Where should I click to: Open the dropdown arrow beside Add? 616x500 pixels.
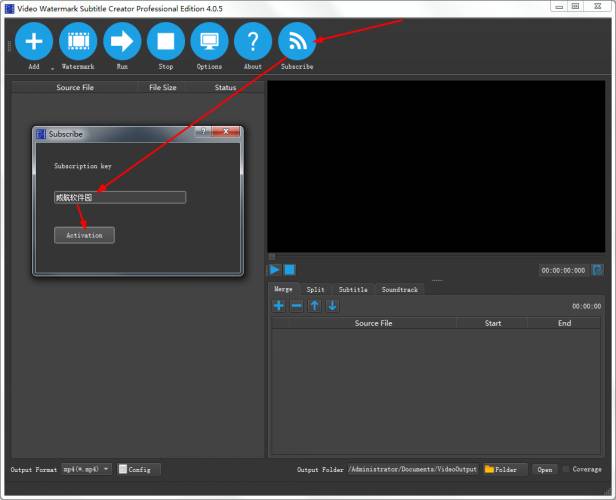point(52,69)
